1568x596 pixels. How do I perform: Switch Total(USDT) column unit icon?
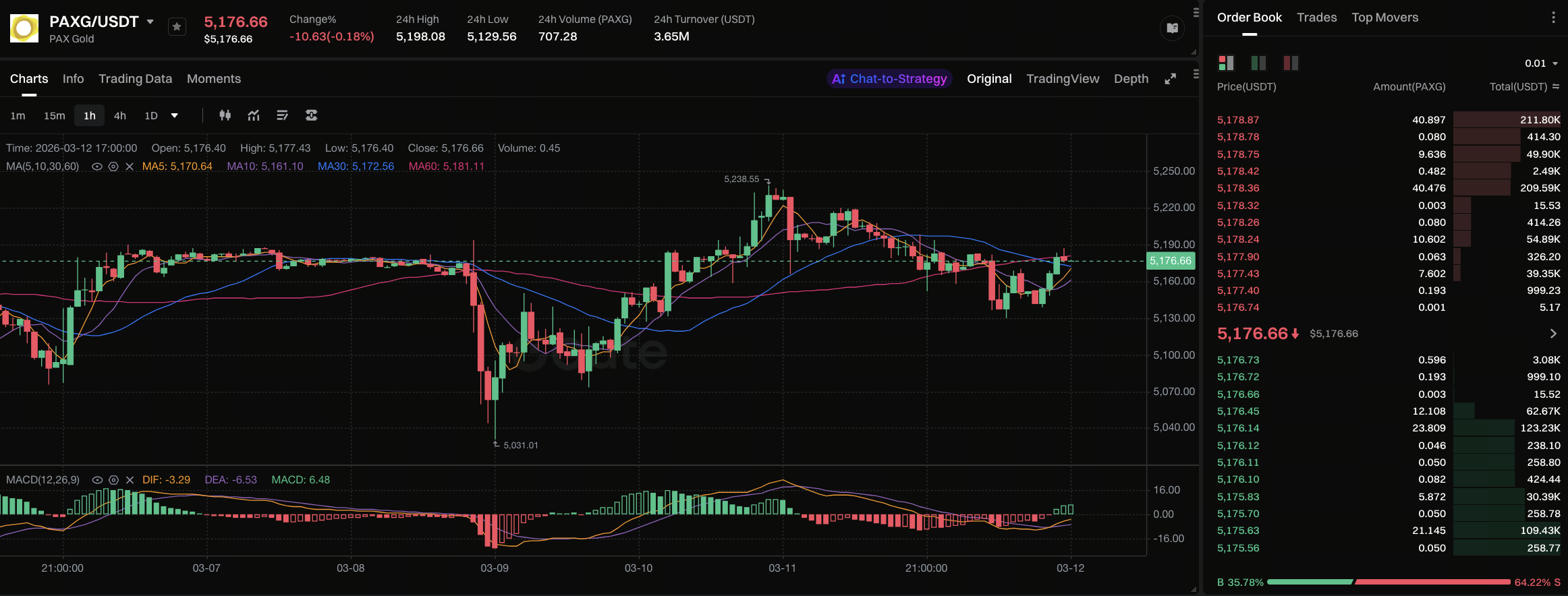click(1556, 86)
